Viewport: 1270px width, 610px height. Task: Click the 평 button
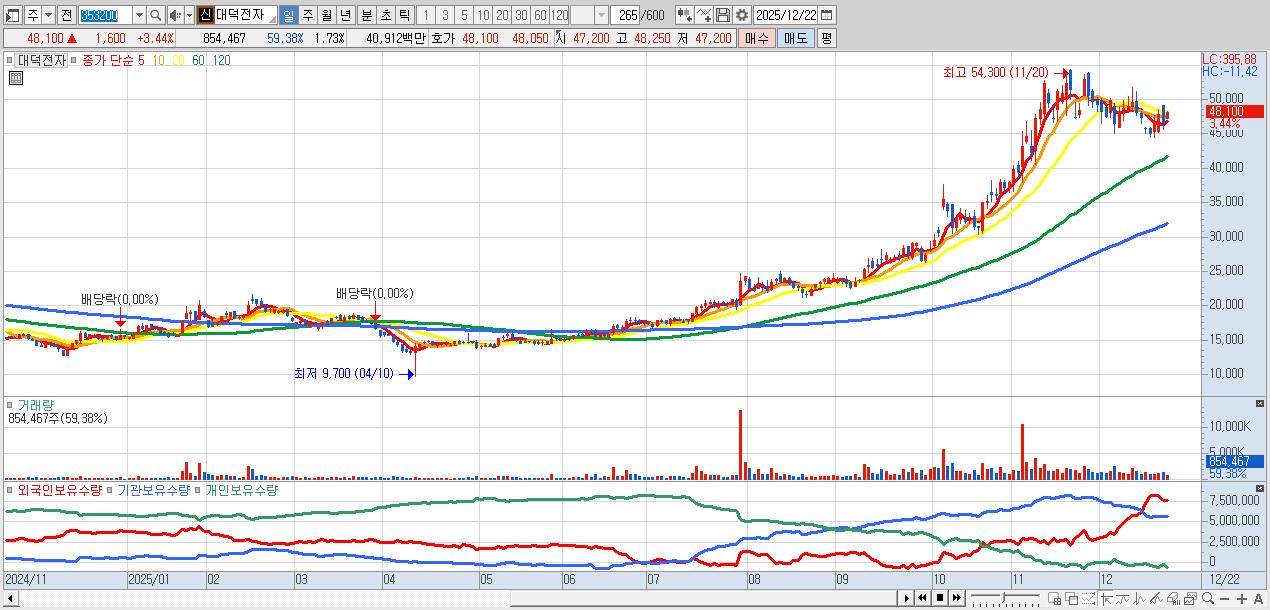coord(826,38)
